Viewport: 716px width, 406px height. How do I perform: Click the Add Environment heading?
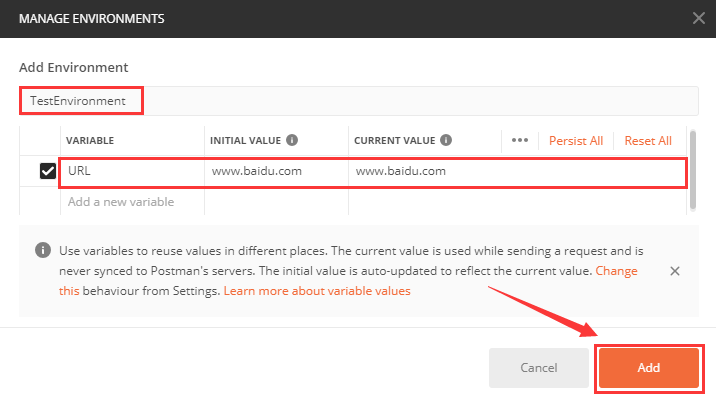pyautogui.click(x=74, y=68)
